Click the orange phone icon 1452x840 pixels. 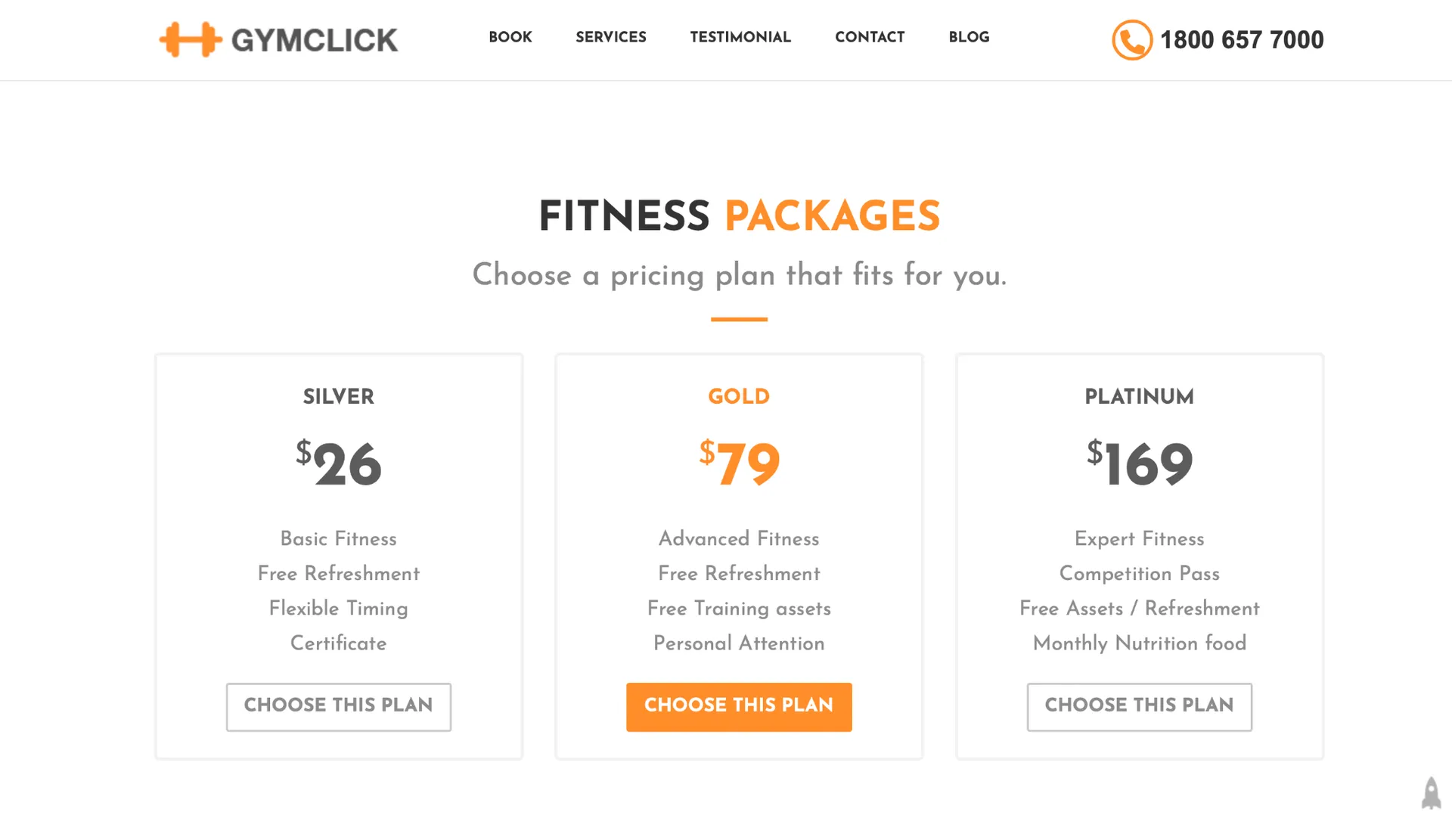[1131, 39]
